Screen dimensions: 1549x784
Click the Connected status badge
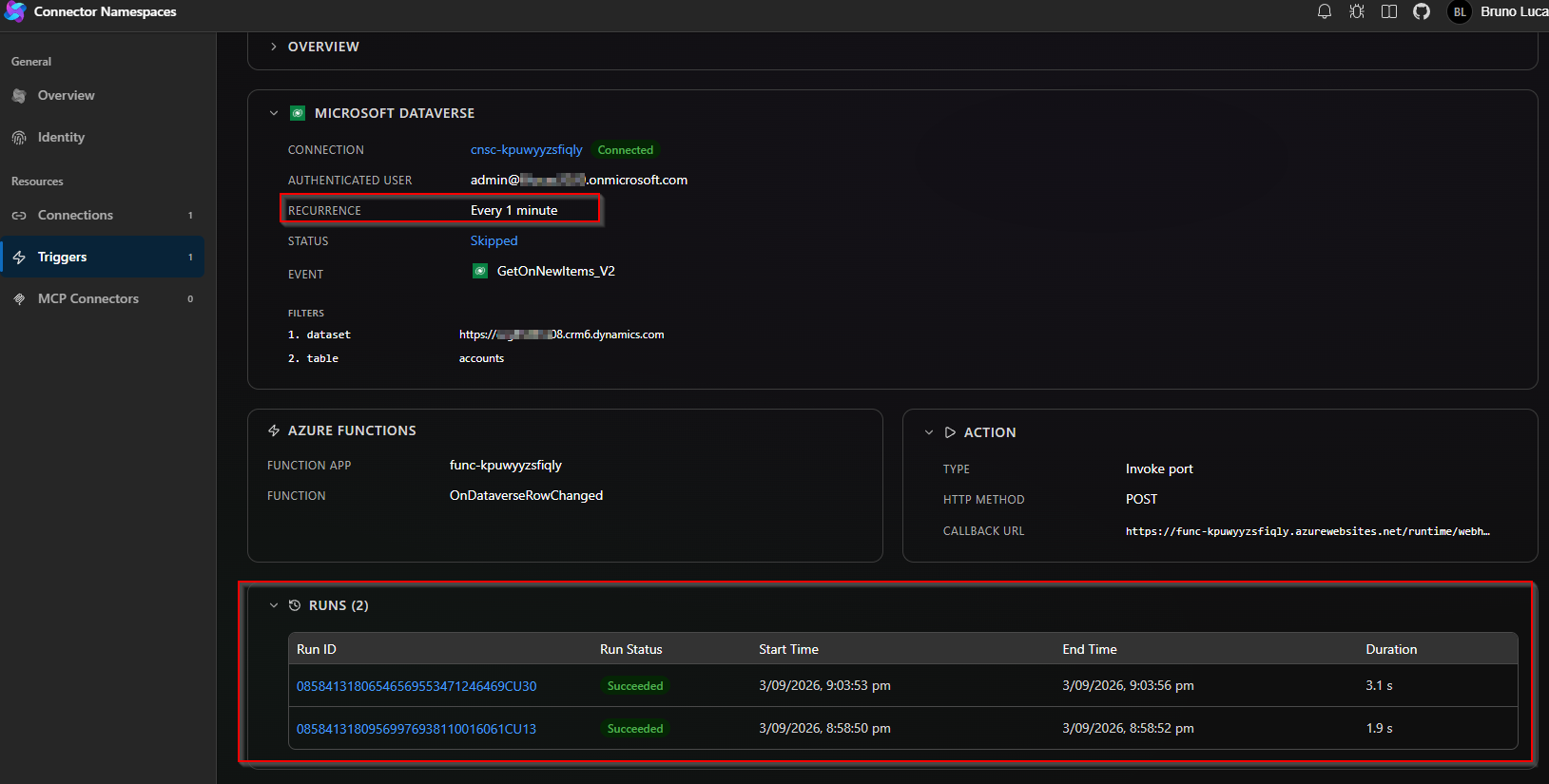[625, 150]
